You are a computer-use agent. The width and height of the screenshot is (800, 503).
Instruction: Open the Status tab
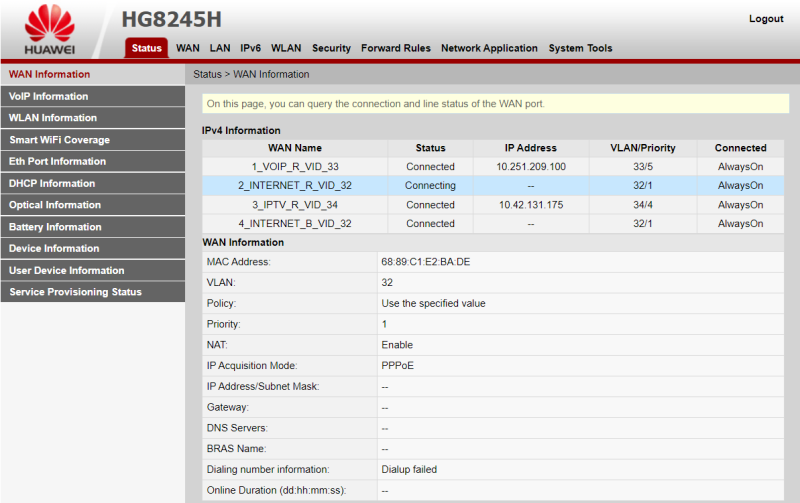(146, 48)
